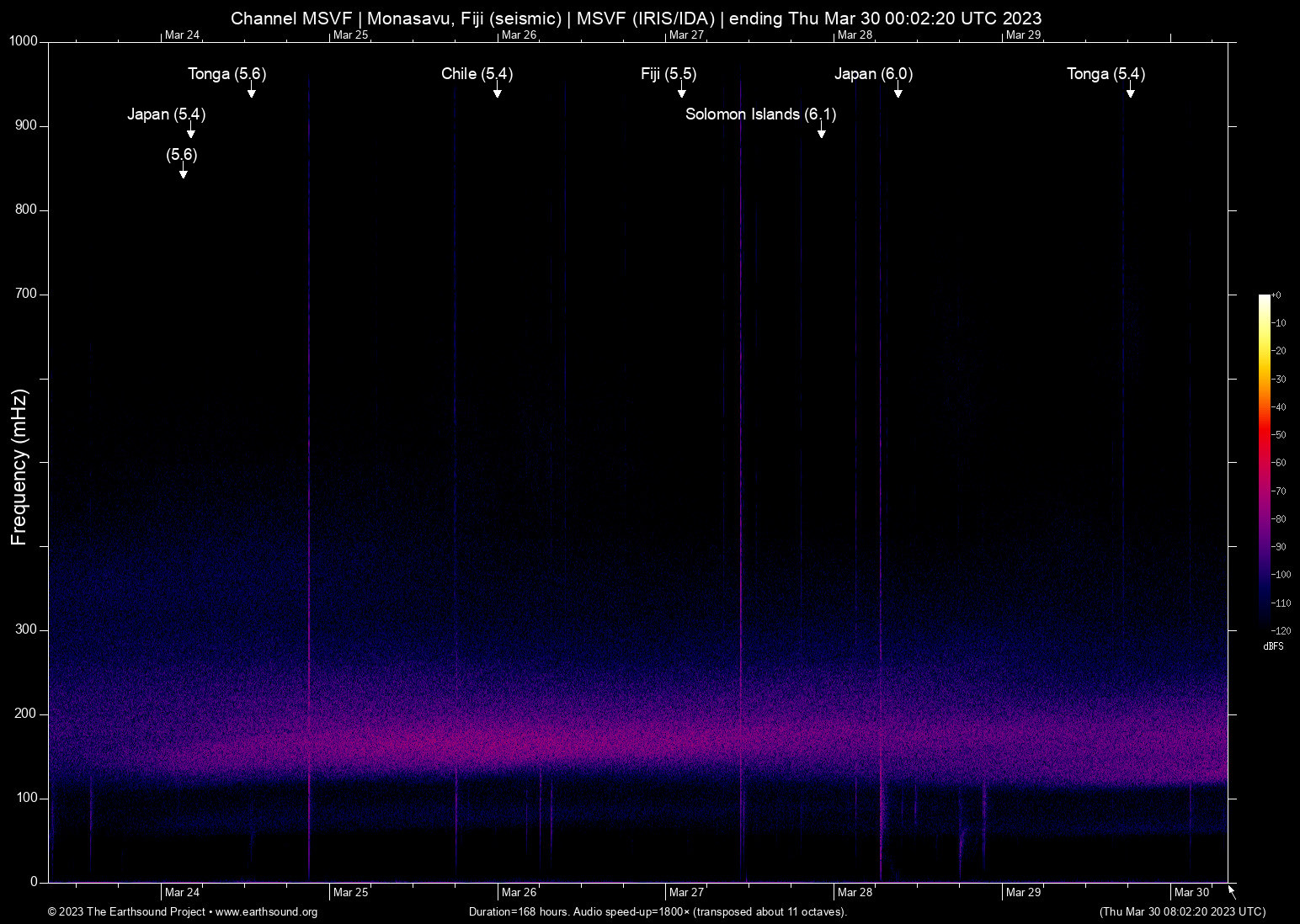The image size is (1300, 924).
Task: Select the Japan (5.4) earthquake label
Action: click(166, 114)
